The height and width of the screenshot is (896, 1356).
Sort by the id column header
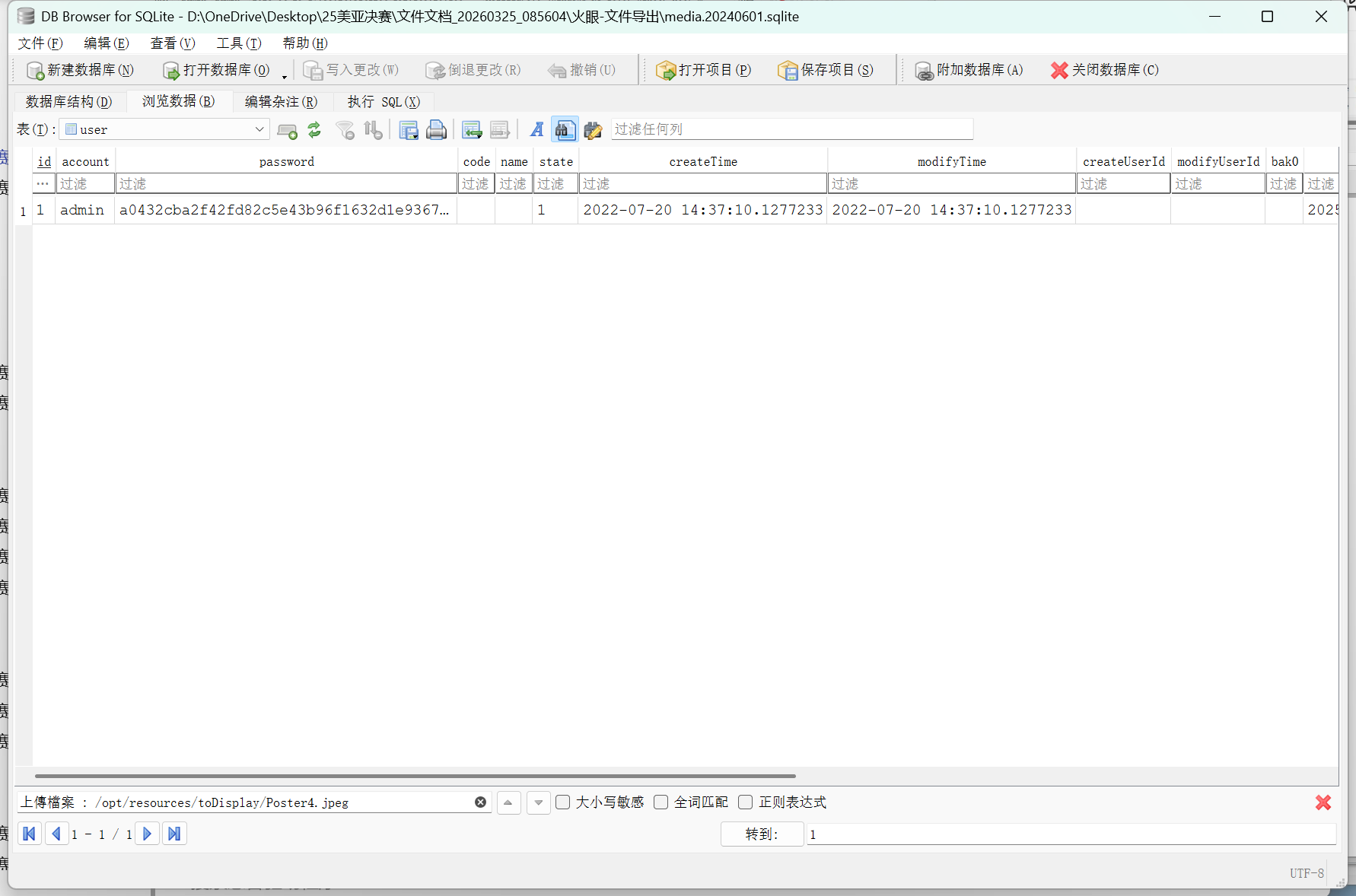tap(44, 161)
